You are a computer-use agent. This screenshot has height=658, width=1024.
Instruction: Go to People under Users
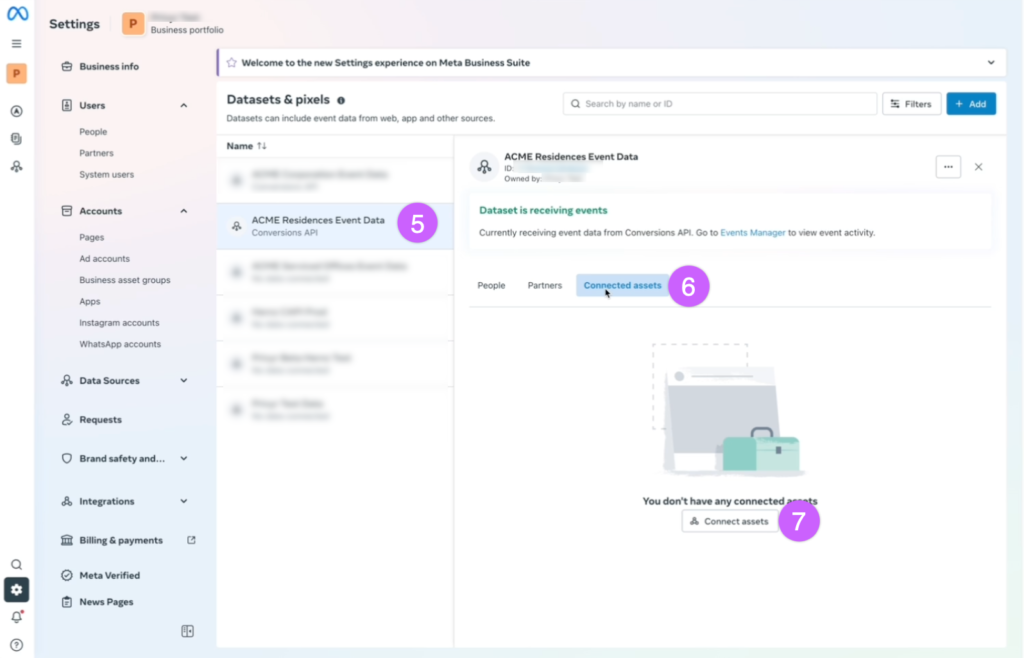pos(93,132)
